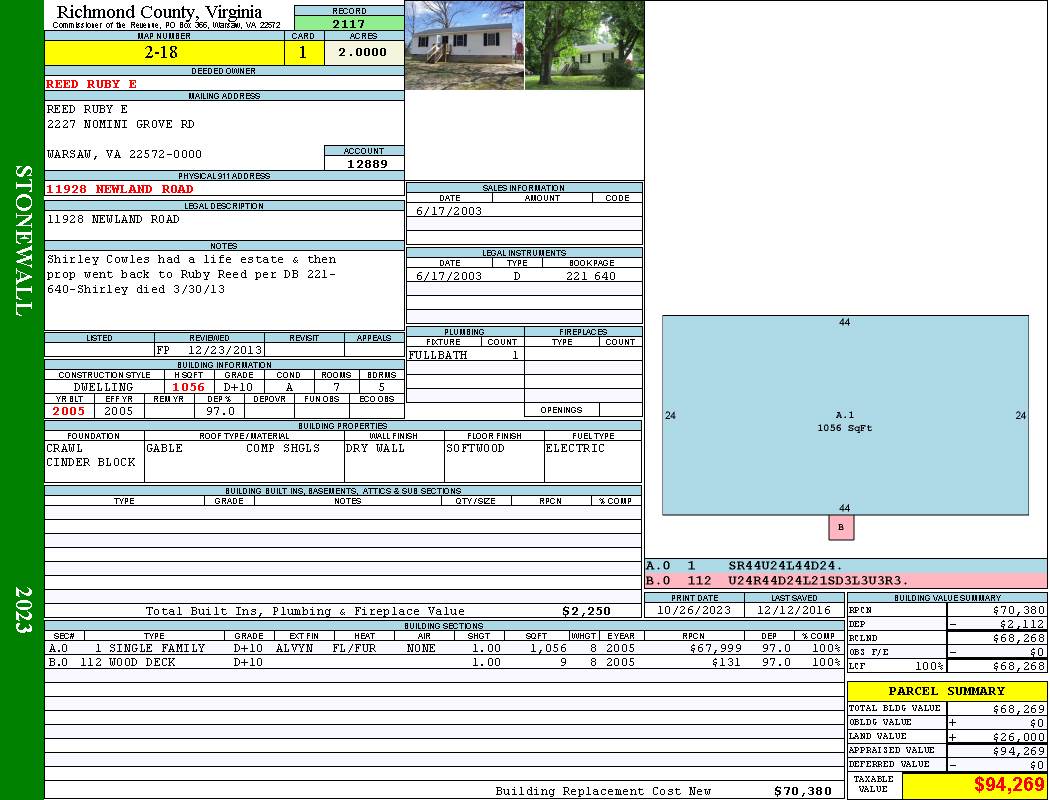Select the year built value 2005 in red
Viewport: 1050px width, 800px height.
click(x=69, y=411)
